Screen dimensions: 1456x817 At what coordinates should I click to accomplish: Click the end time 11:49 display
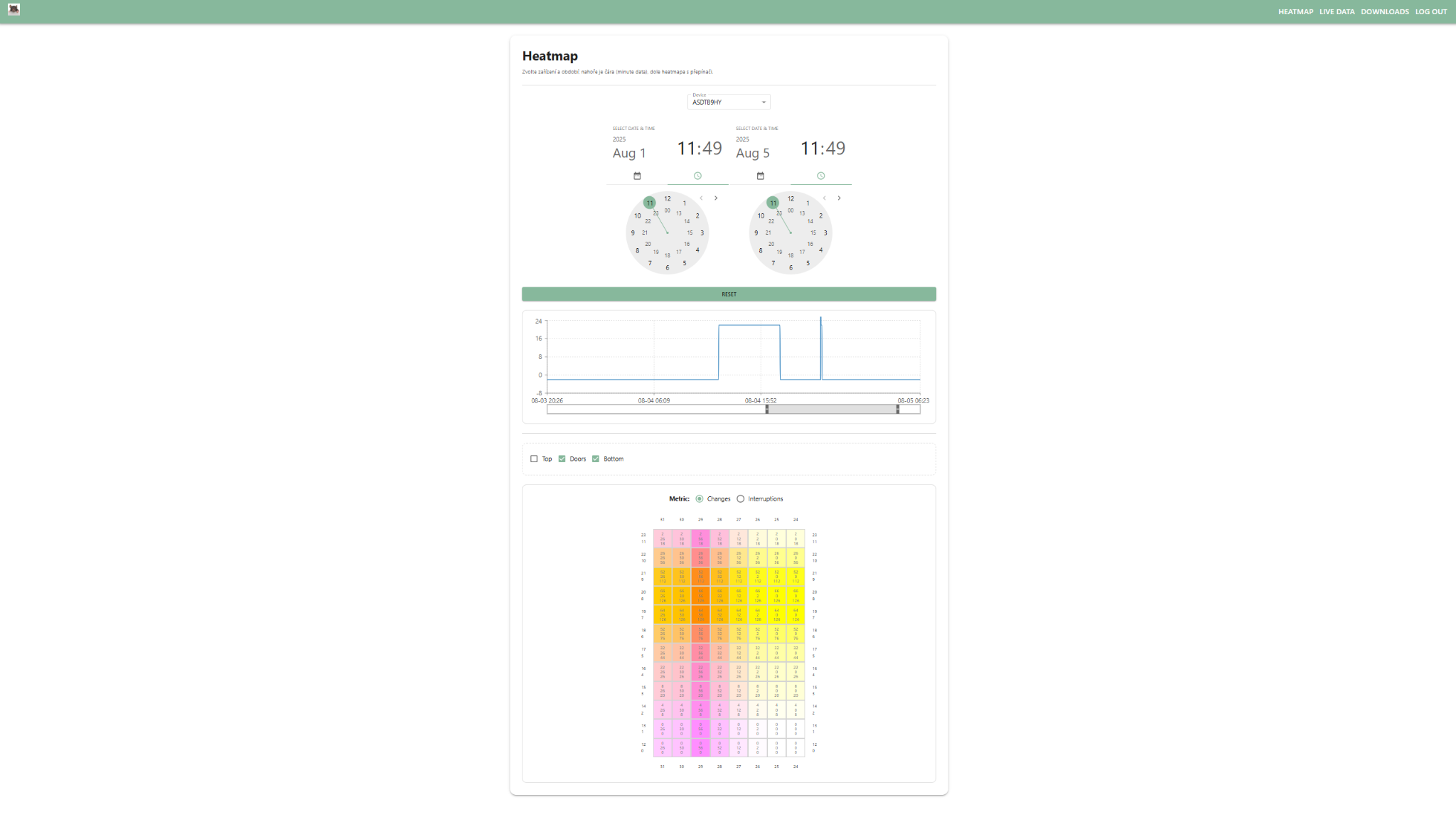[x=823, y=149]
